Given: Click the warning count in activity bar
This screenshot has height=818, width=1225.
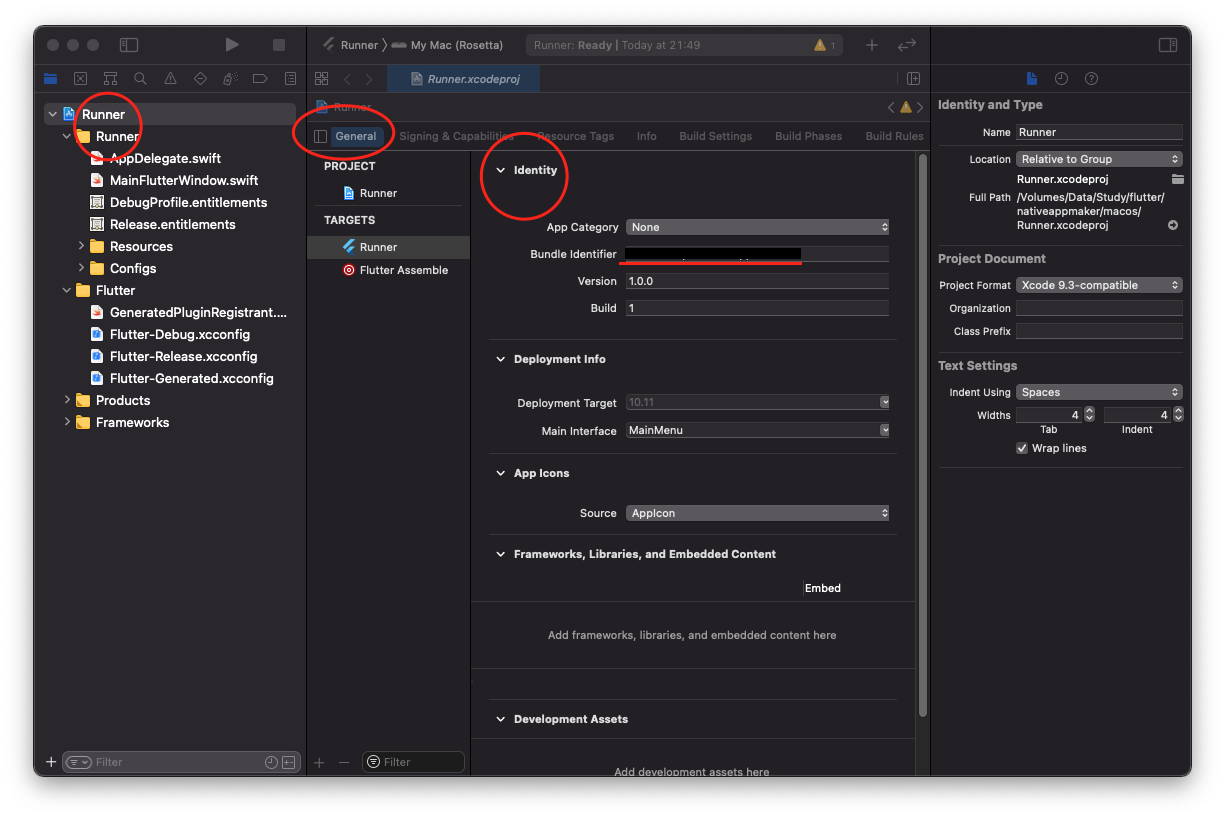Looking at the screenshot, I should pyautogui.click(x=825, y=45).
